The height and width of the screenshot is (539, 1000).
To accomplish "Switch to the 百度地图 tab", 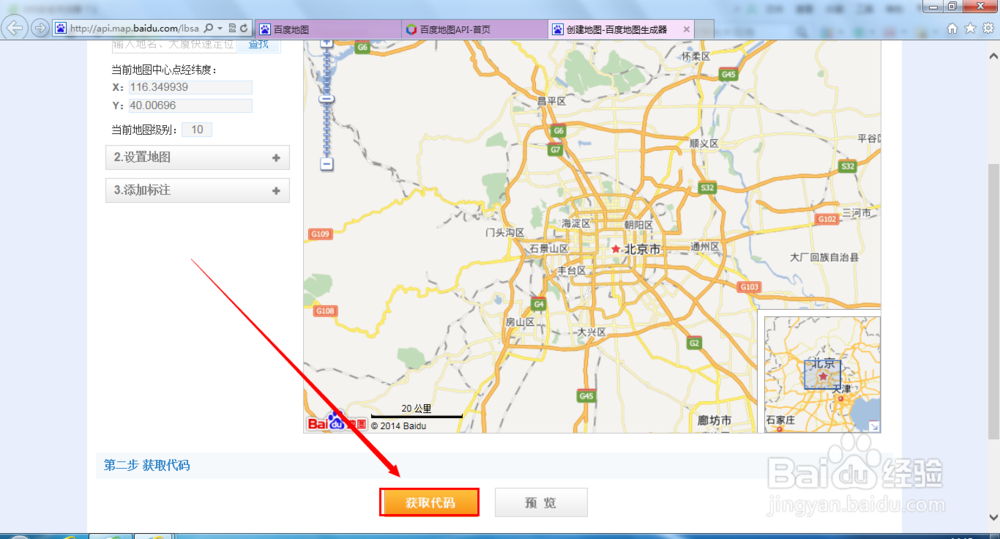I will tap(328, 29).
